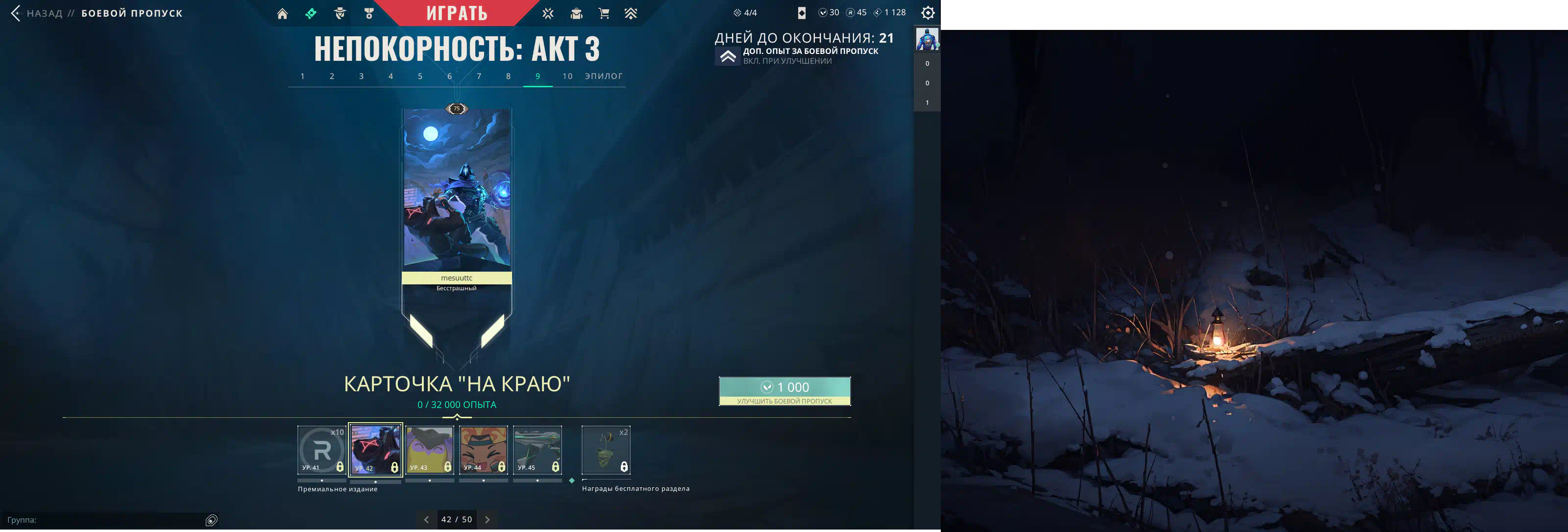The width and height of the screenshot is (1568, 532).
Task: Click lock icon on level 45 reward
Action: [x=556, y=467]
